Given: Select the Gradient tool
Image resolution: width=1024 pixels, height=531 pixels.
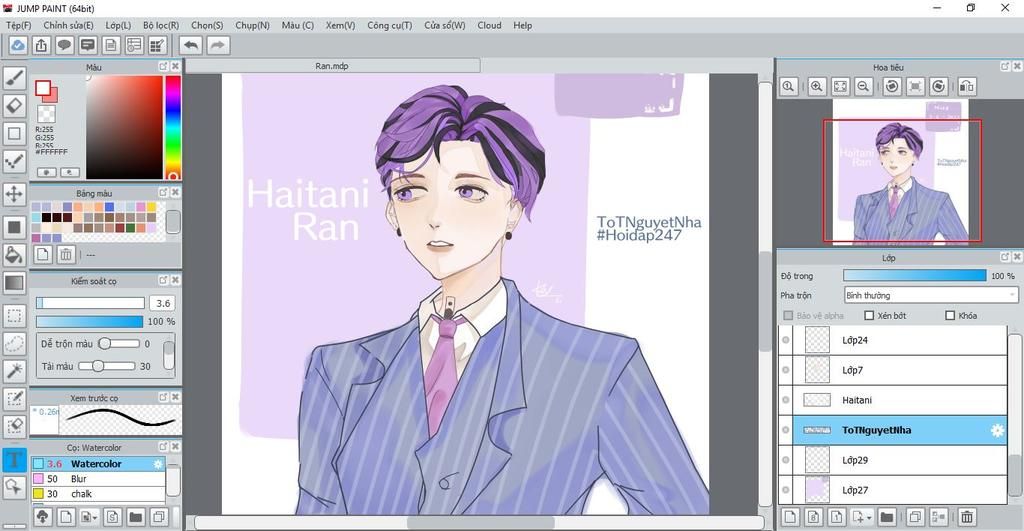Looking at the screenshot, I should pyautogui.click(x=14, y=283).
